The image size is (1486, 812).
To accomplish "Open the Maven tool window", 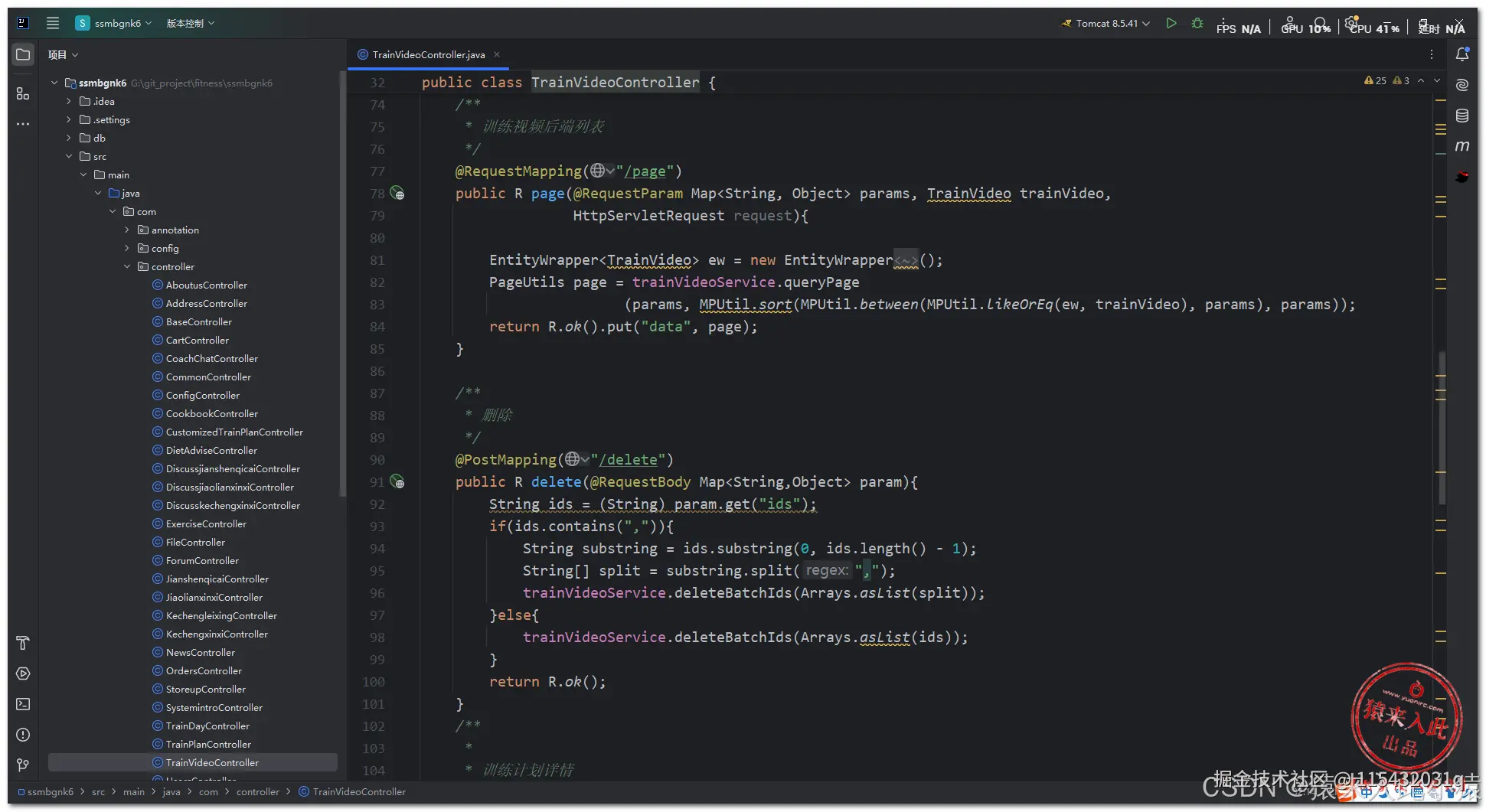I will click(x=1462, y=146).
